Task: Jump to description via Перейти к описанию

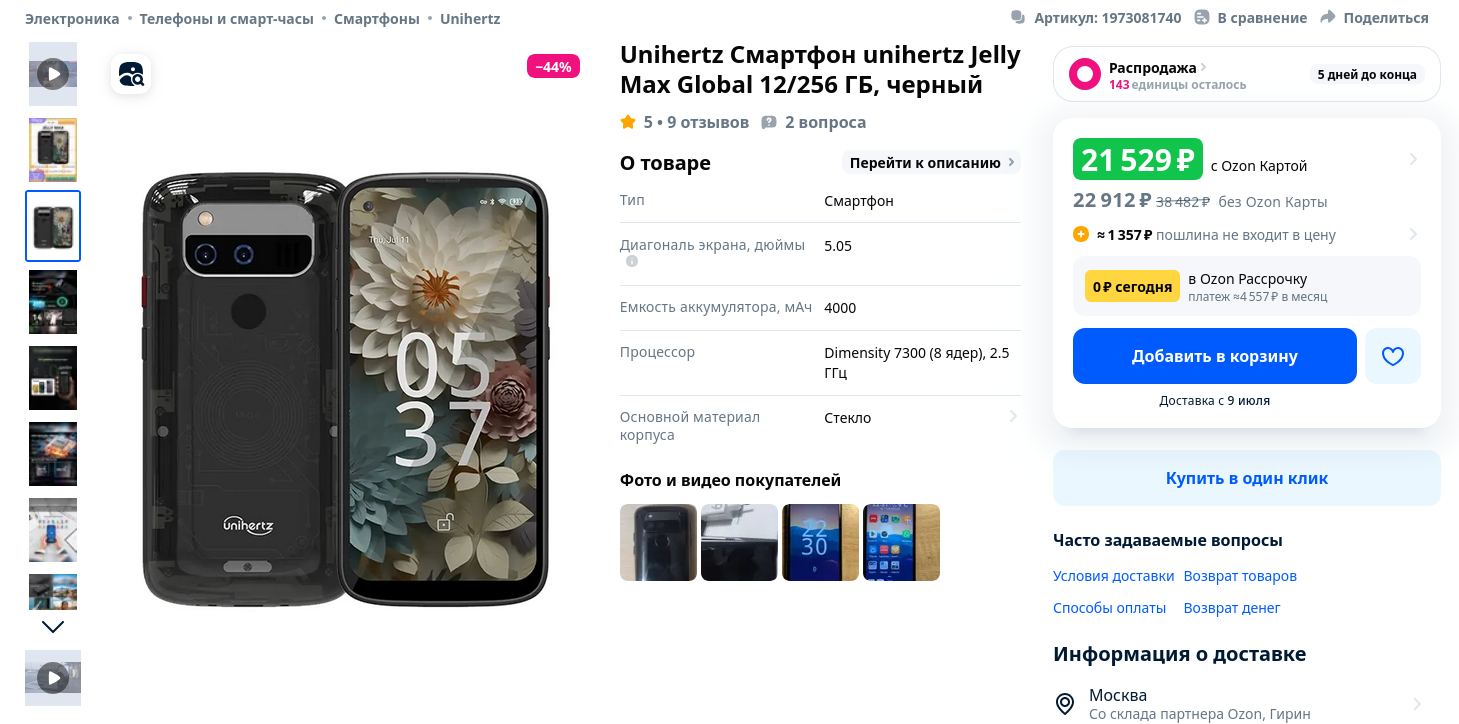Action: click(x=932, y=163)
